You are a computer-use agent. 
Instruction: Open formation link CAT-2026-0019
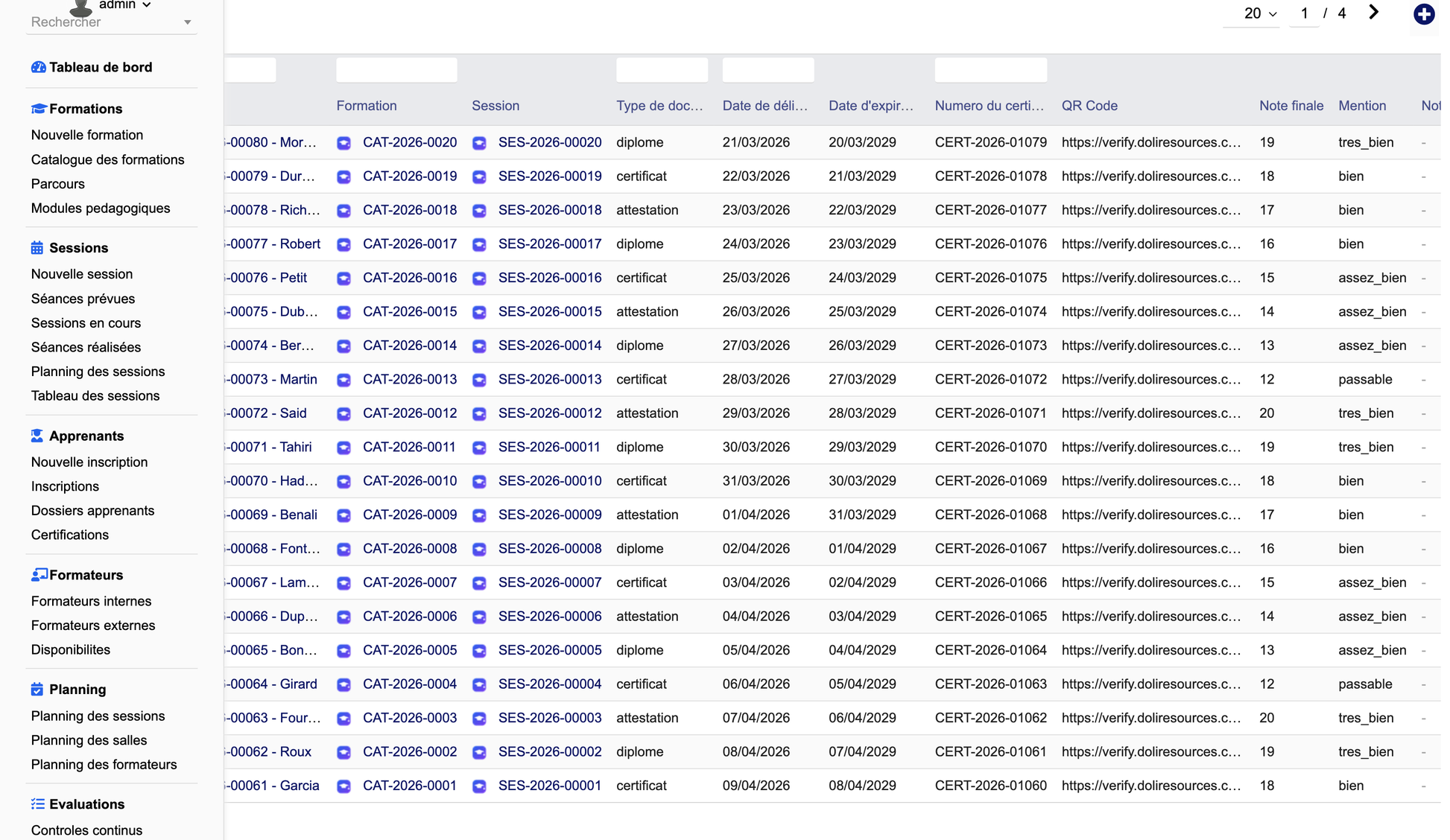point(410,176)
